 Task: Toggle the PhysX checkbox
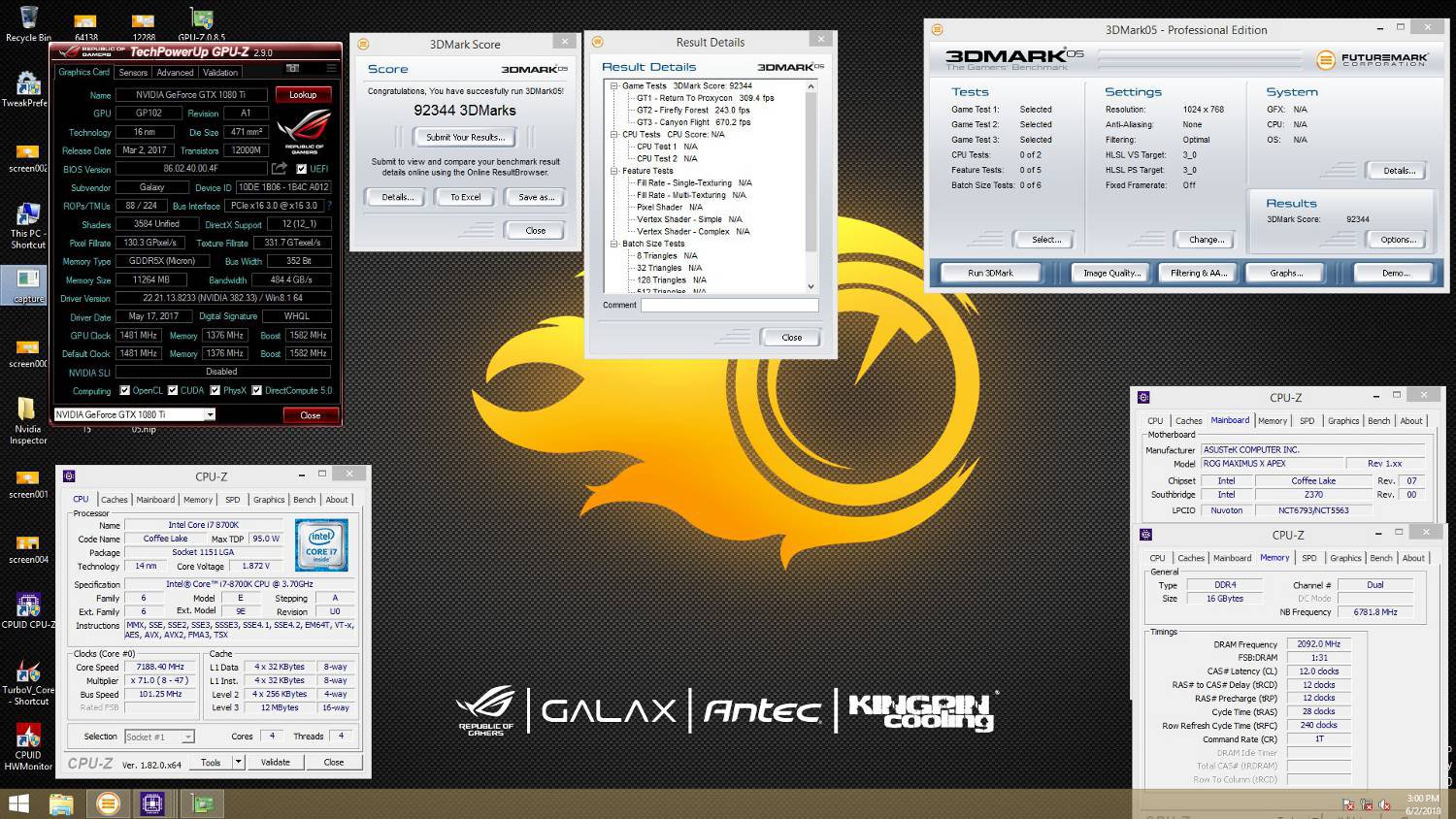[215, 391]
